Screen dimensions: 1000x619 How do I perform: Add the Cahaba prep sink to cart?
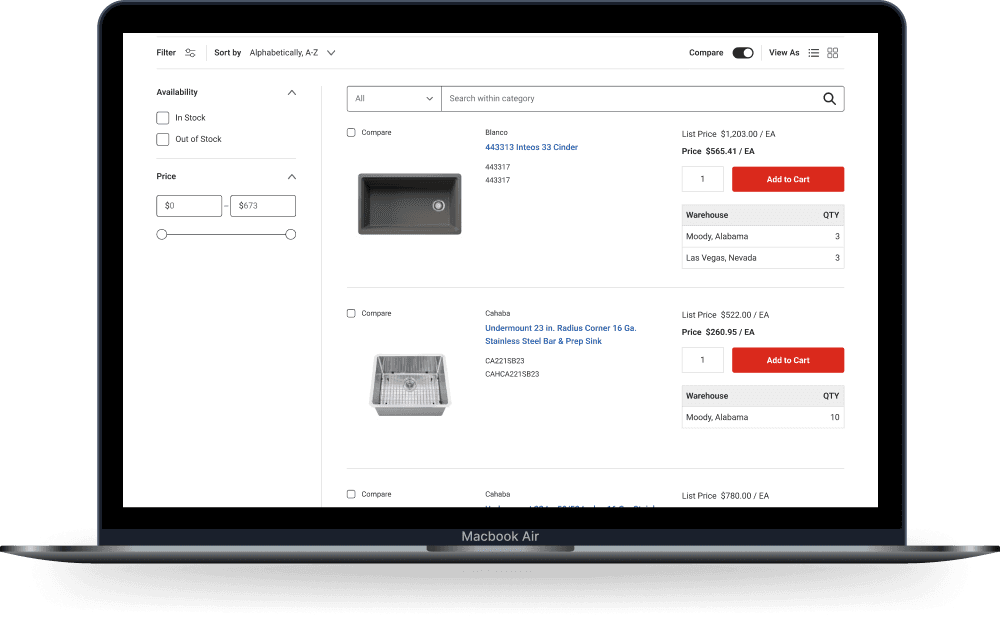(x=787, y=359)
